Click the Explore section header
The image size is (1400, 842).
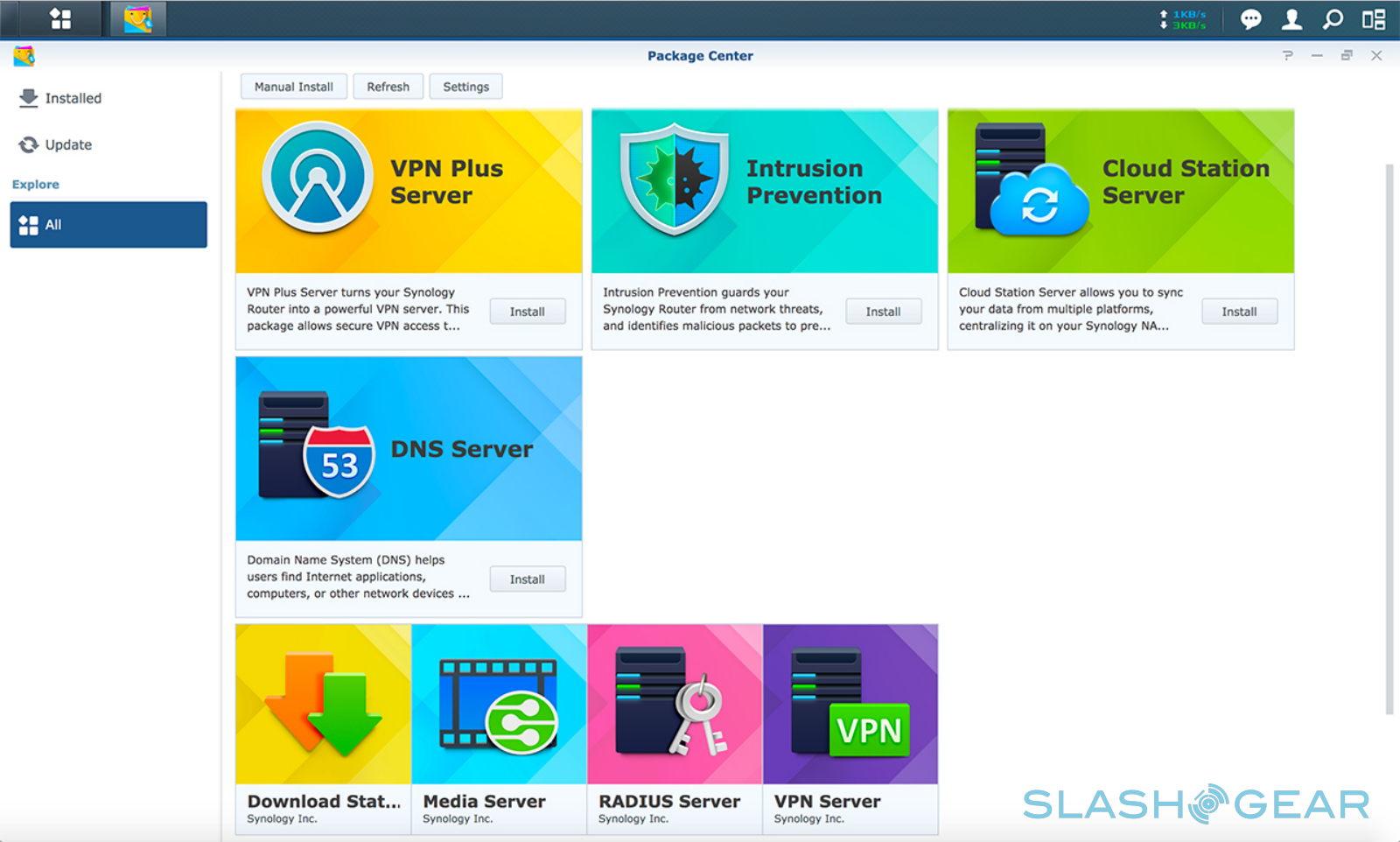coord(36,185)
